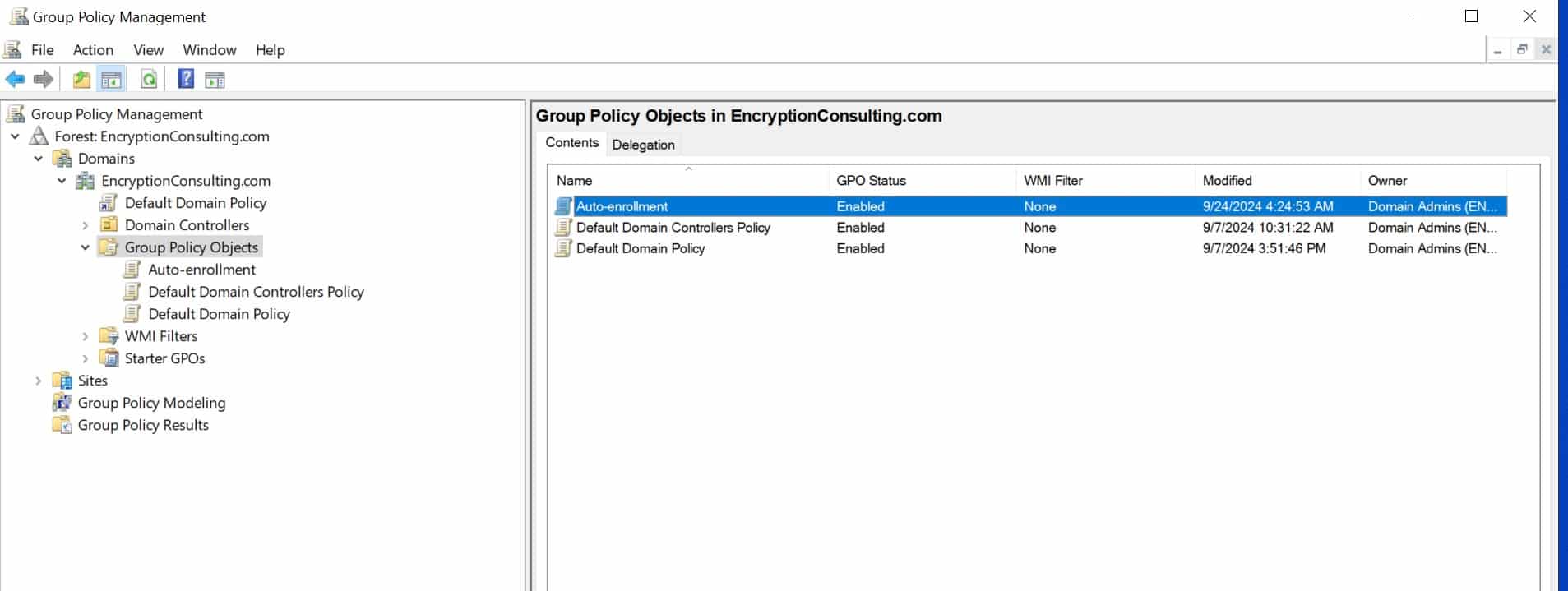The height and width of the screenshot is (591, 1568).
Task: Click Group Policy Results icon in tree
Action: coord(62,425)
